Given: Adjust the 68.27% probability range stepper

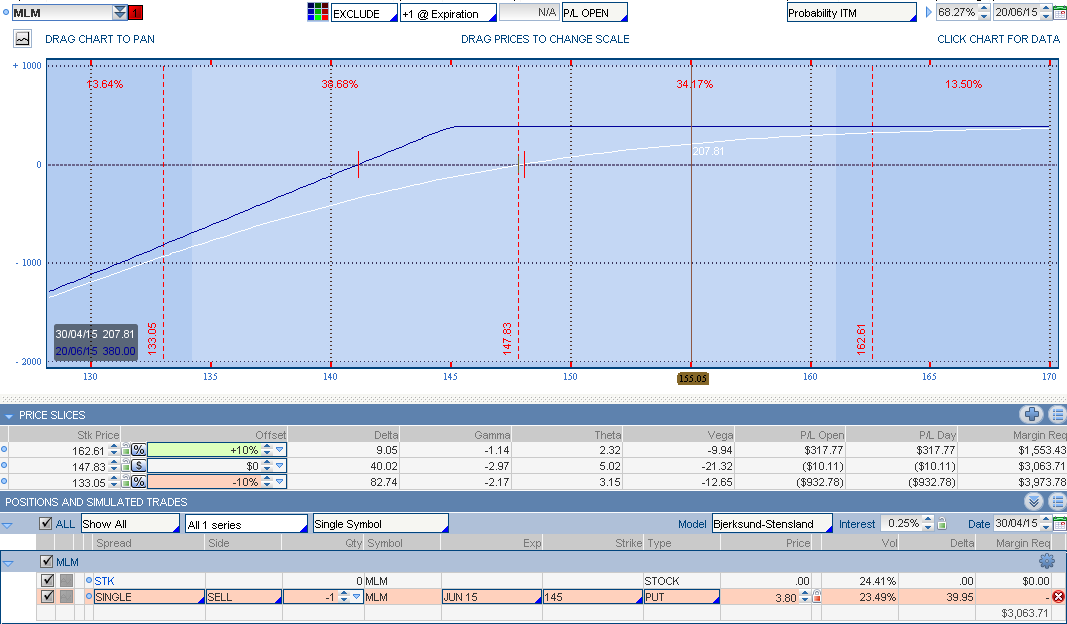Looking at the screenshot, I should pyautogui.click(x=984, y=12).
